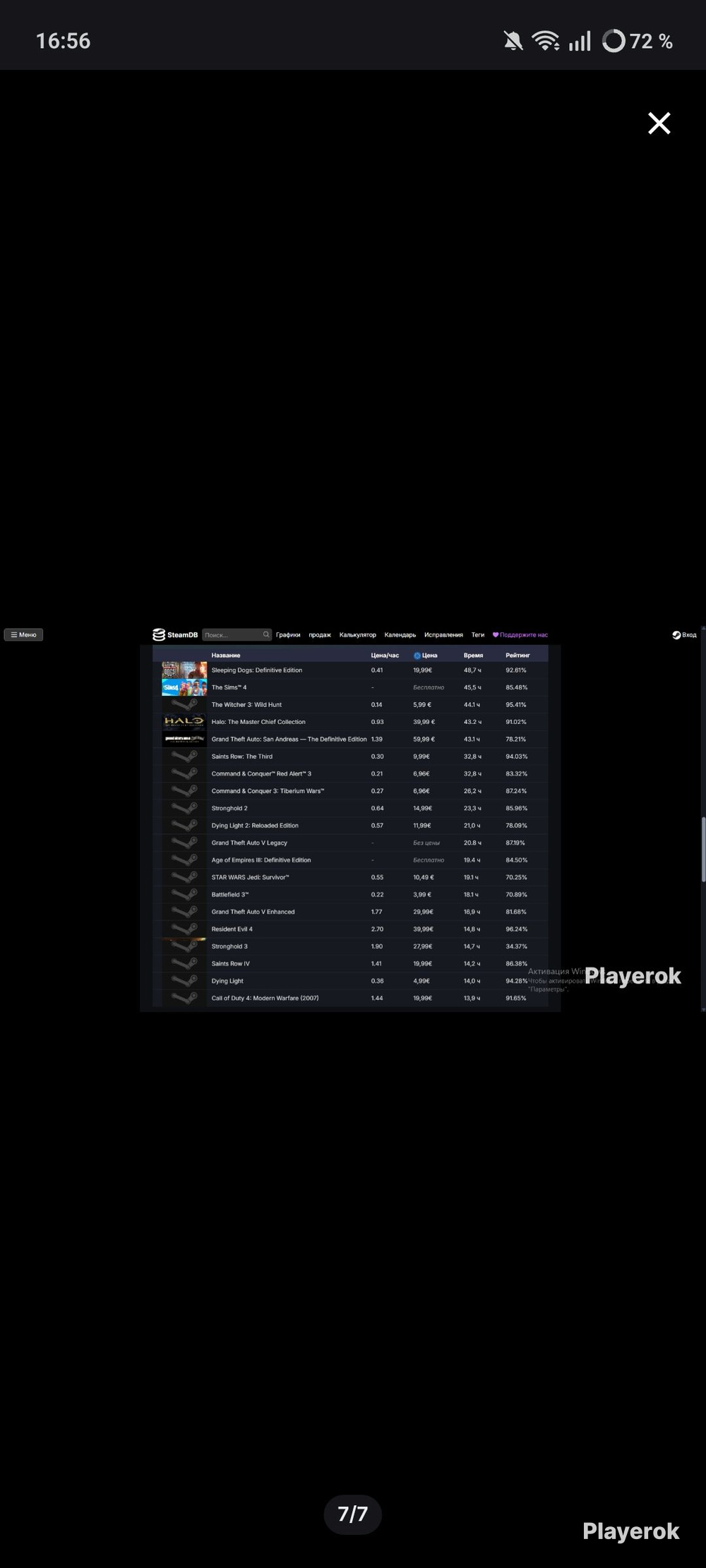Viewport: 706px width, 1568px height.
Task: Click Steam placeholder icon for Age of Empires III
Action: pos(184,860)
